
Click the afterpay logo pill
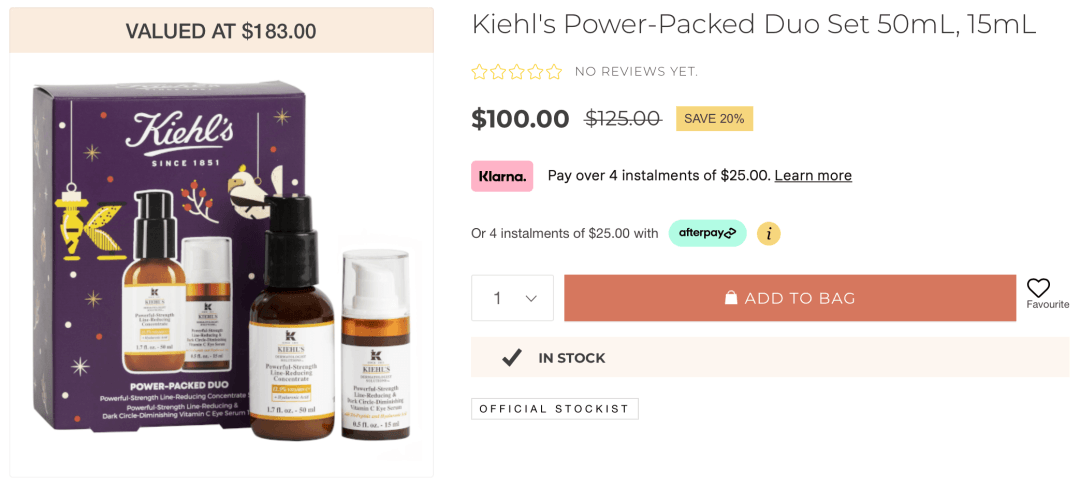point(707,233)
